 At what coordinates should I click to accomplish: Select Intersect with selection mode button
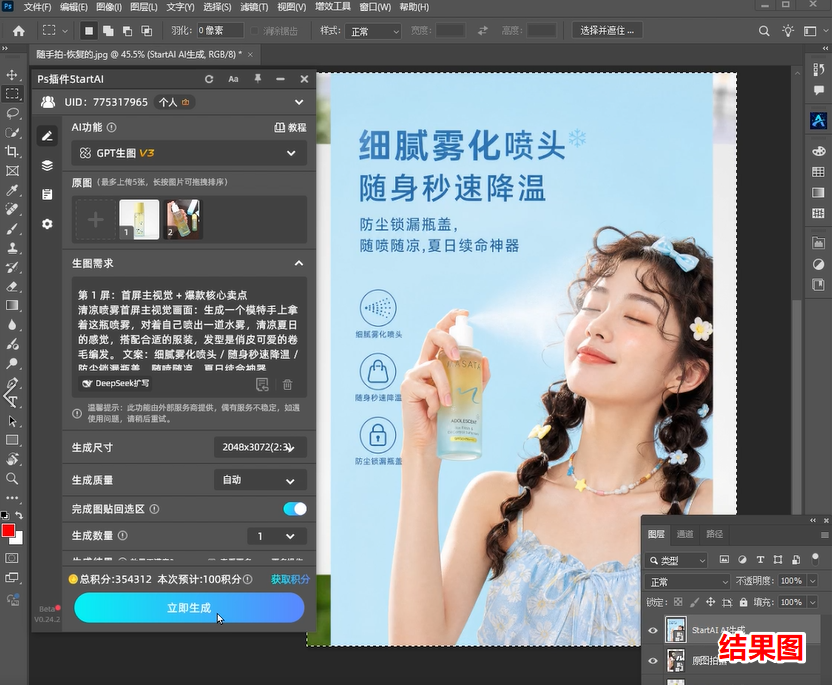[146, 31]
